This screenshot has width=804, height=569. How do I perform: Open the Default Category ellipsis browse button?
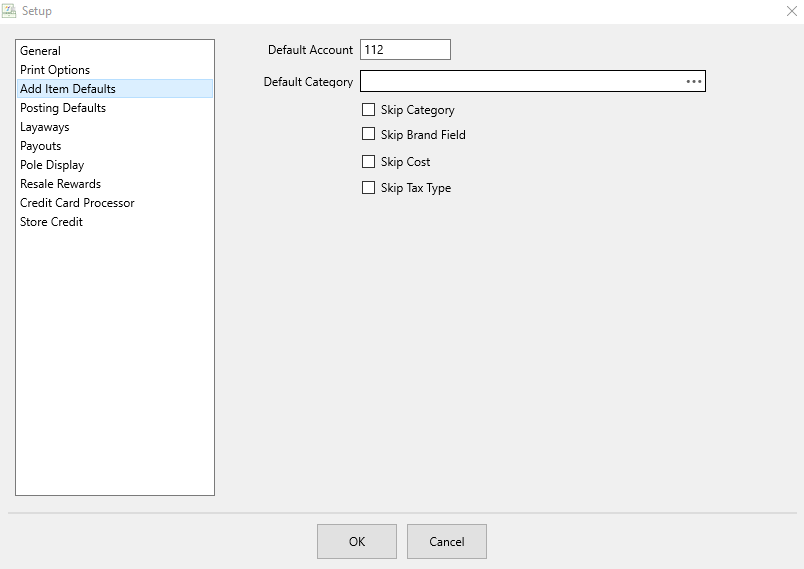click(x=693, y=82)
